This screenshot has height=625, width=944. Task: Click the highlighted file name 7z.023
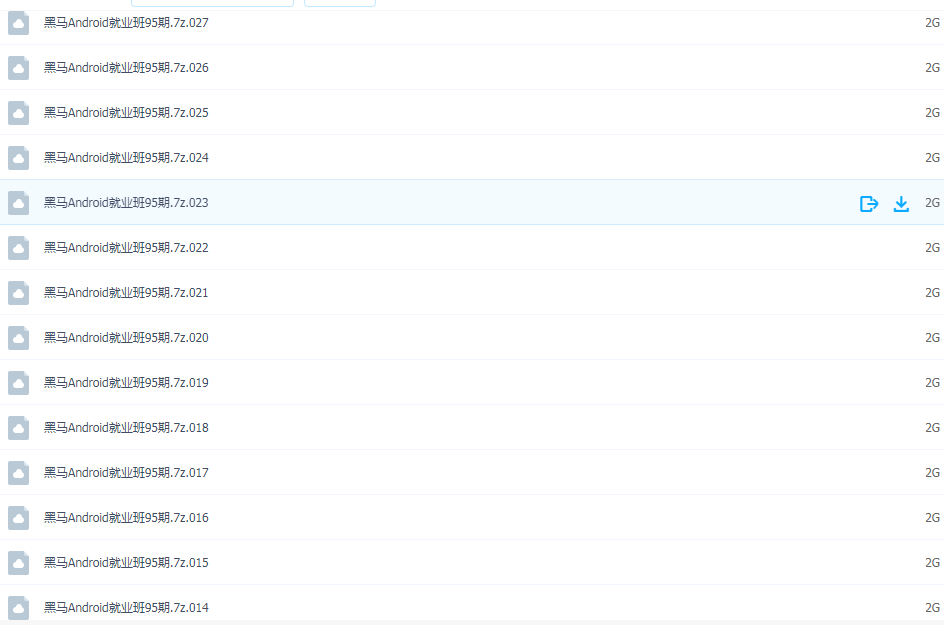click(x=126, y=202)
